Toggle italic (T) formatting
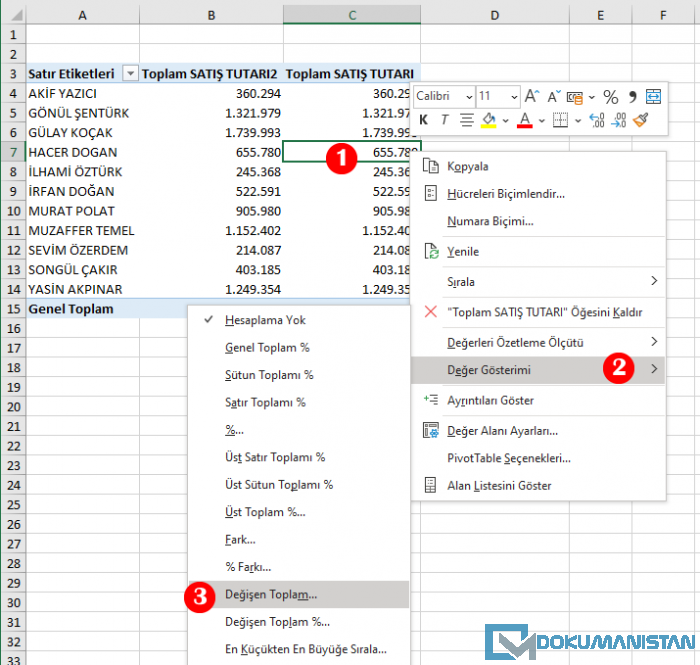Viewport: 700px width, 665px height. (445, 120)
